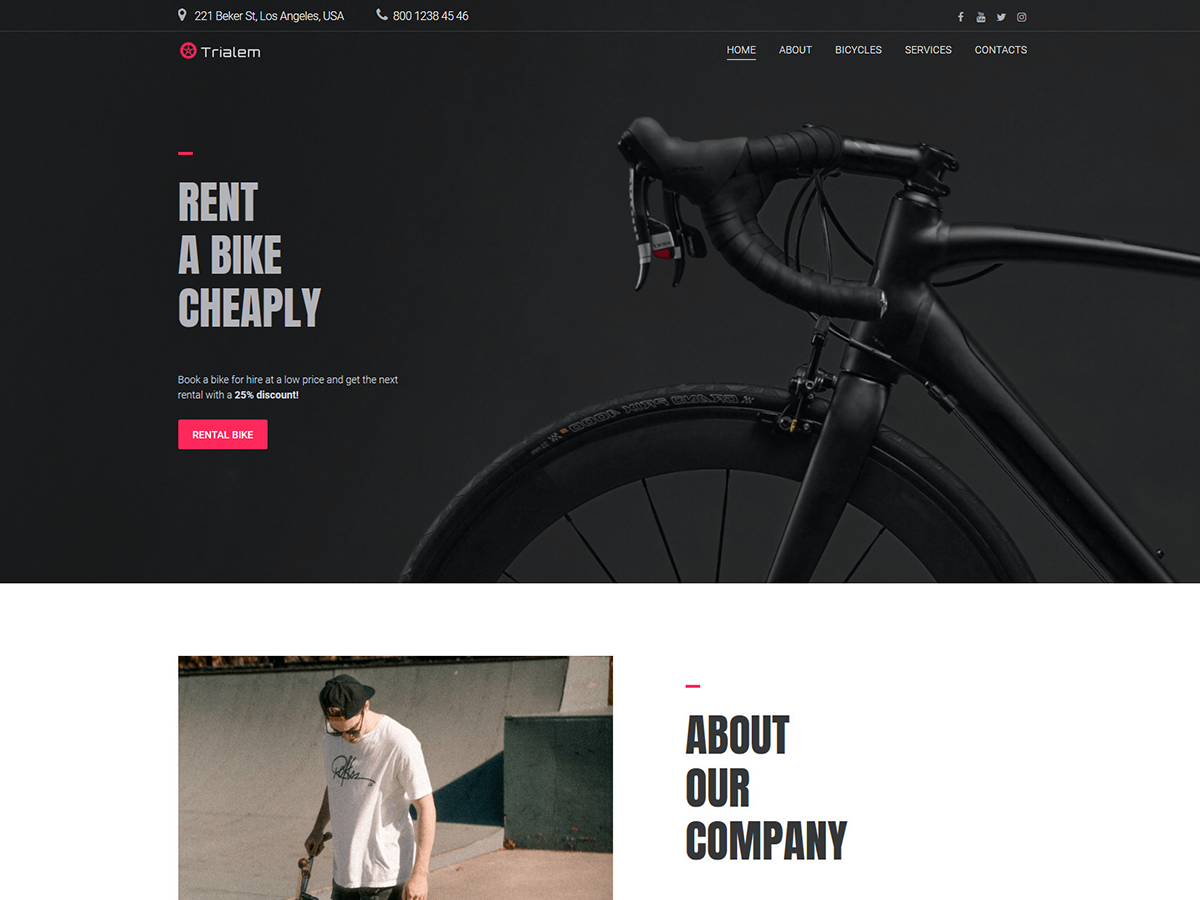Click the skateboarder photo thumbnail

point(395,778)
